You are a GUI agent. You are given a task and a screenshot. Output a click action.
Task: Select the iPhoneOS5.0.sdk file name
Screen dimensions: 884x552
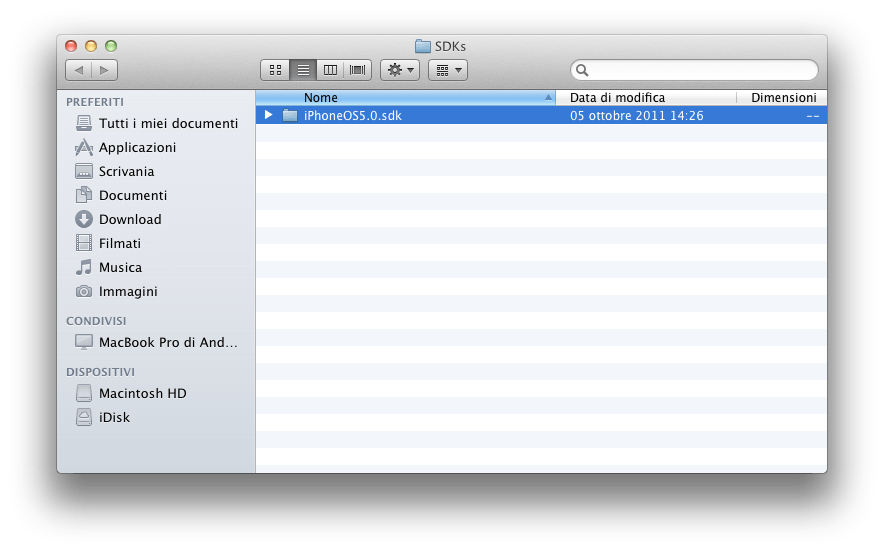352,116
